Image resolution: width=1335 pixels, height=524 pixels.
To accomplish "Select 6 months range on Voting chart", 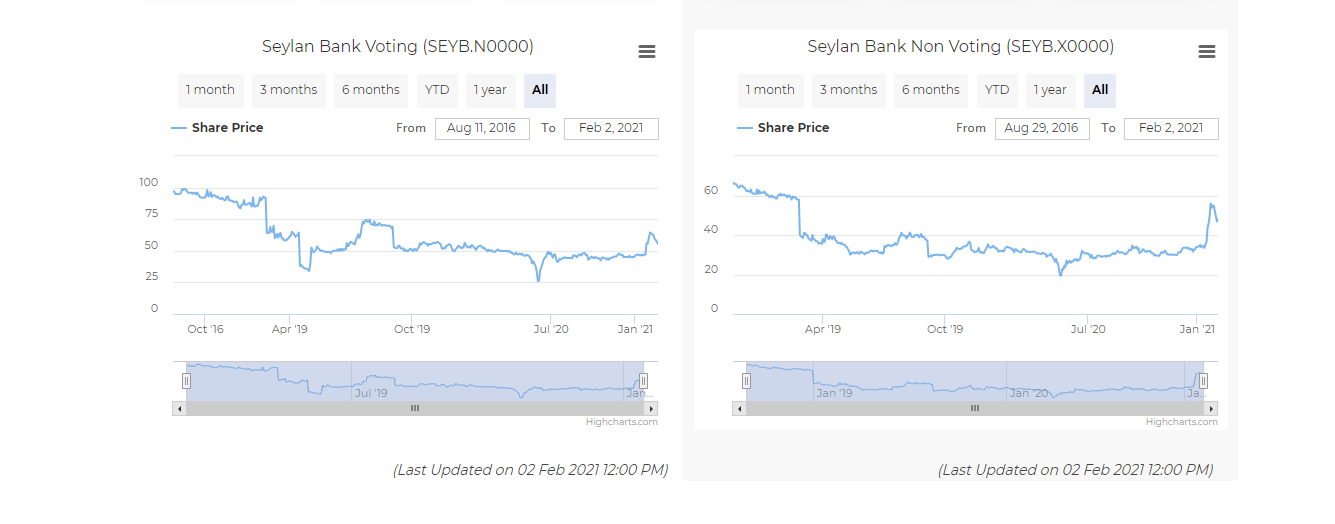I will [371, 90].
